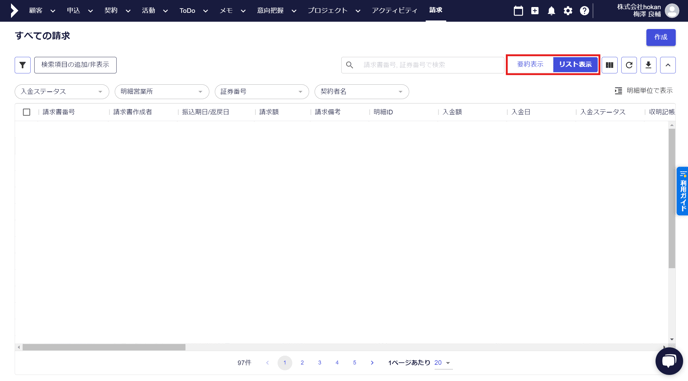Open the calendar icon in top bar

point(518,11)
